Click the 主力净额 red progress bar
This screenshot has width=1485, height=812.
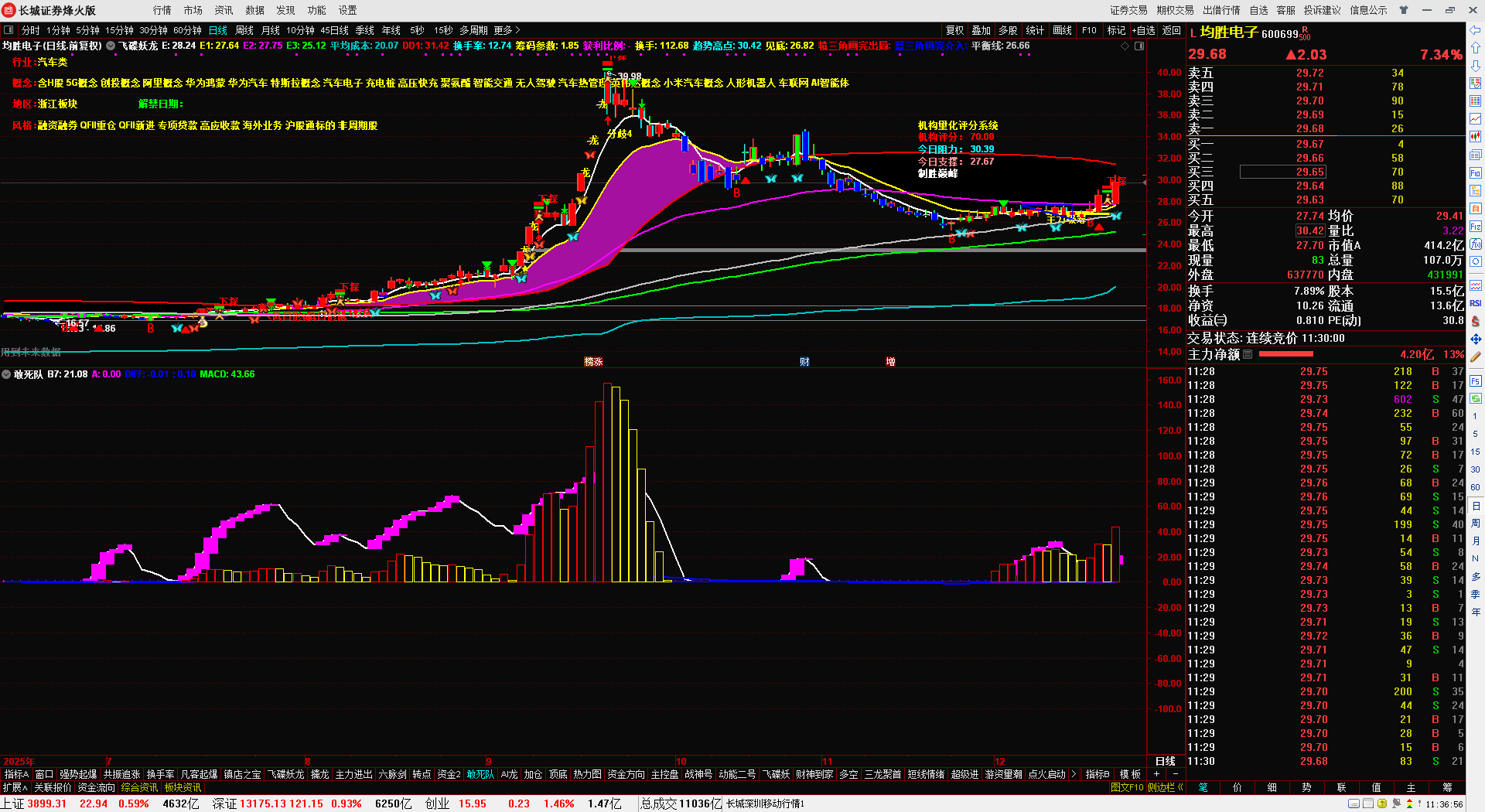pyautogui.click(x=1286, y=354)
